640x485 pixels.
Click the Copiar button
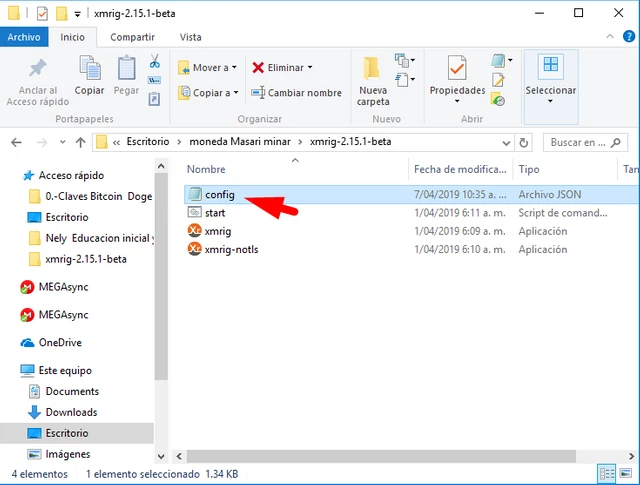[89, 76]
